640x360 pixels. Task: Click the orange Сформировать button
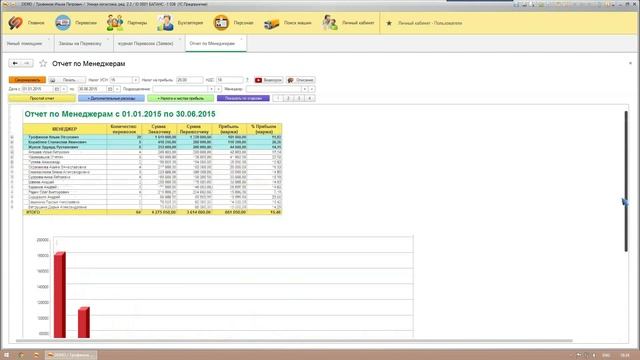[x=27, y=80]
